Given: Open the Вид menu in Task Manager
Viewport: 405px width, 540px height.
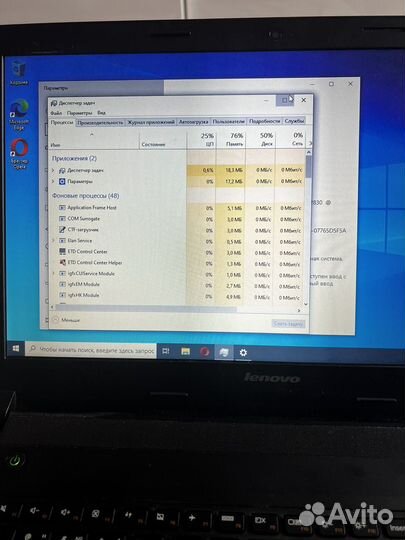Looking at the screenshot, I should tap(101, 113).
